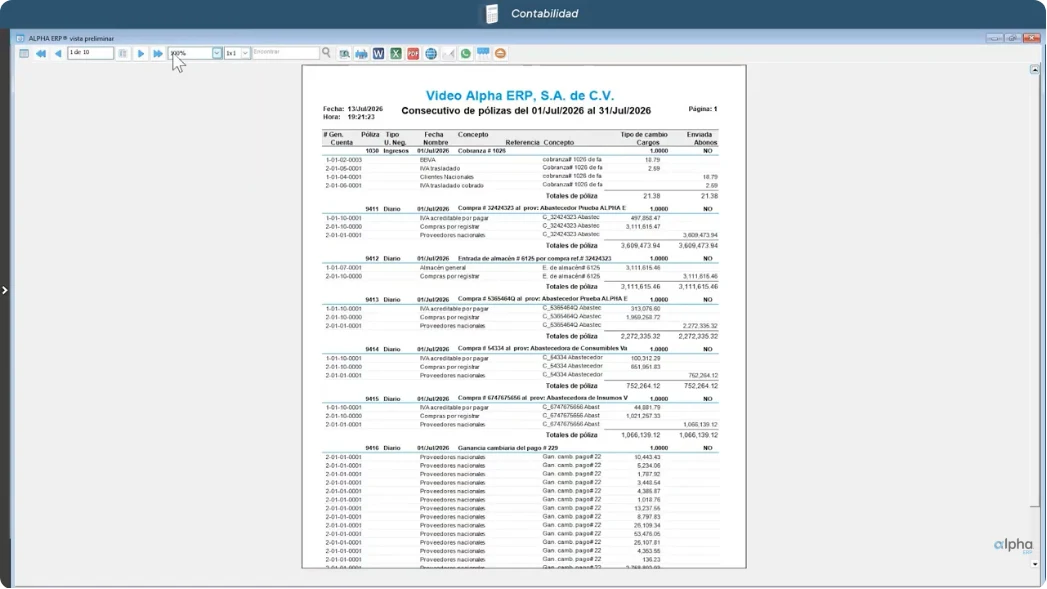1047x589 pixels.
Task: Click the report title "Video Alpha ERP, S.A. de C.V."
Action: 520,96
